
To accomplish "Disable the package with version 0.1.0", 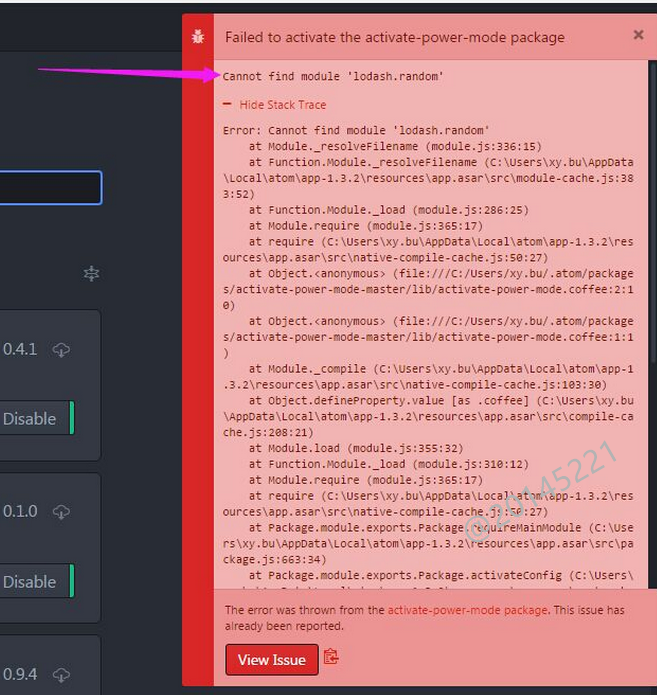I will point(35,582).
